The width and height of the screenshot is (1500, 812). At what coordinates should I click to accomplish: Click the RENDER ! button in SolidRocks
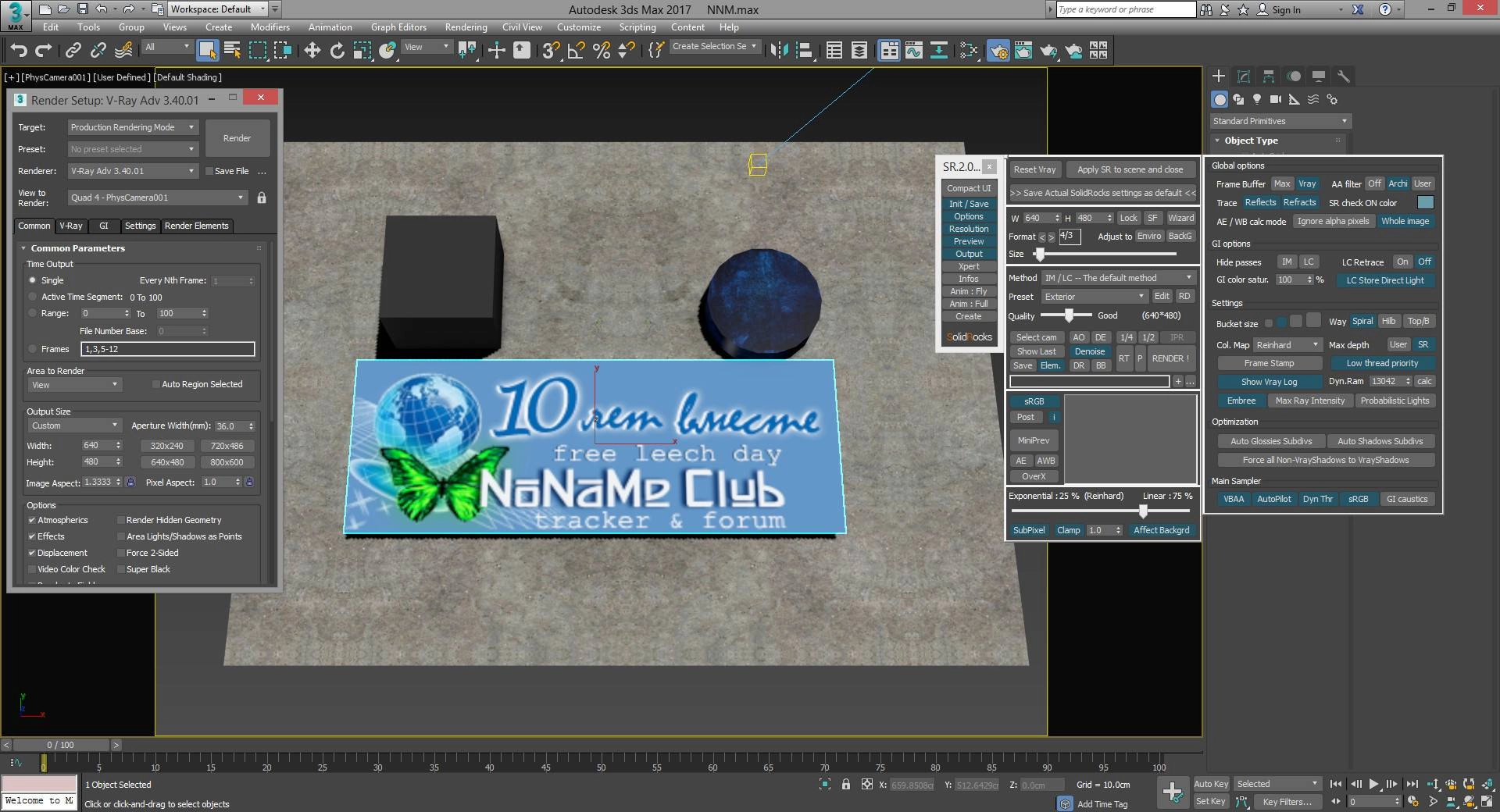coord(1170,358)
